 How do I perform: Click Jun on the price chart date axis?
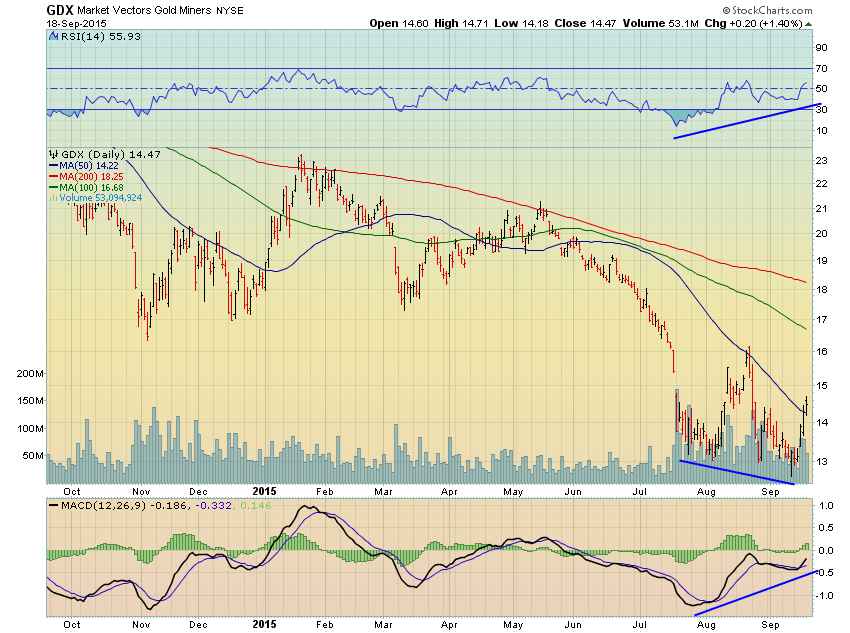pyautogui.click(x=573, y=492)
